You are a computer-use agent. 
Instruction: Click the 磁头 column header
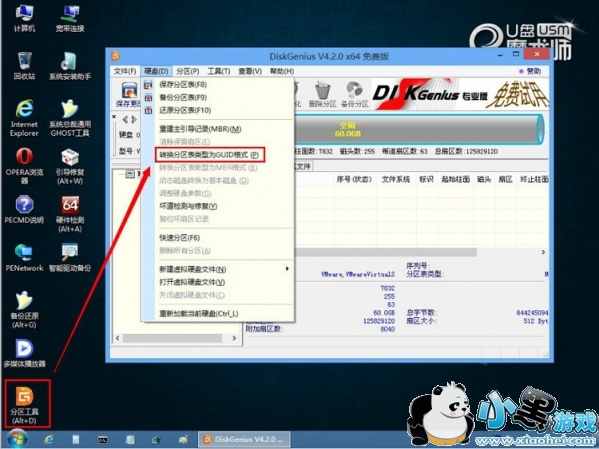tap(484, 179)
